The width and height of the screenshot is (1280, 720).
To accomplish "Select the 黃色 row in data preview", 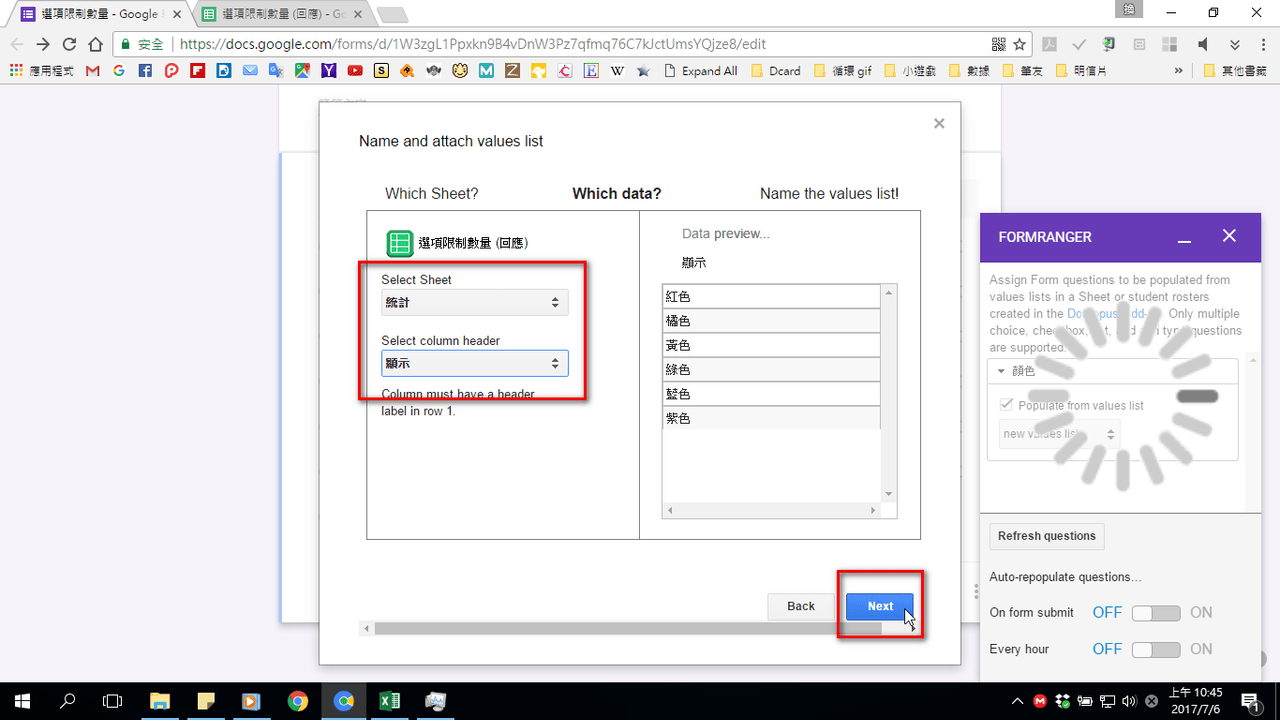I will [x=771, y=345].
